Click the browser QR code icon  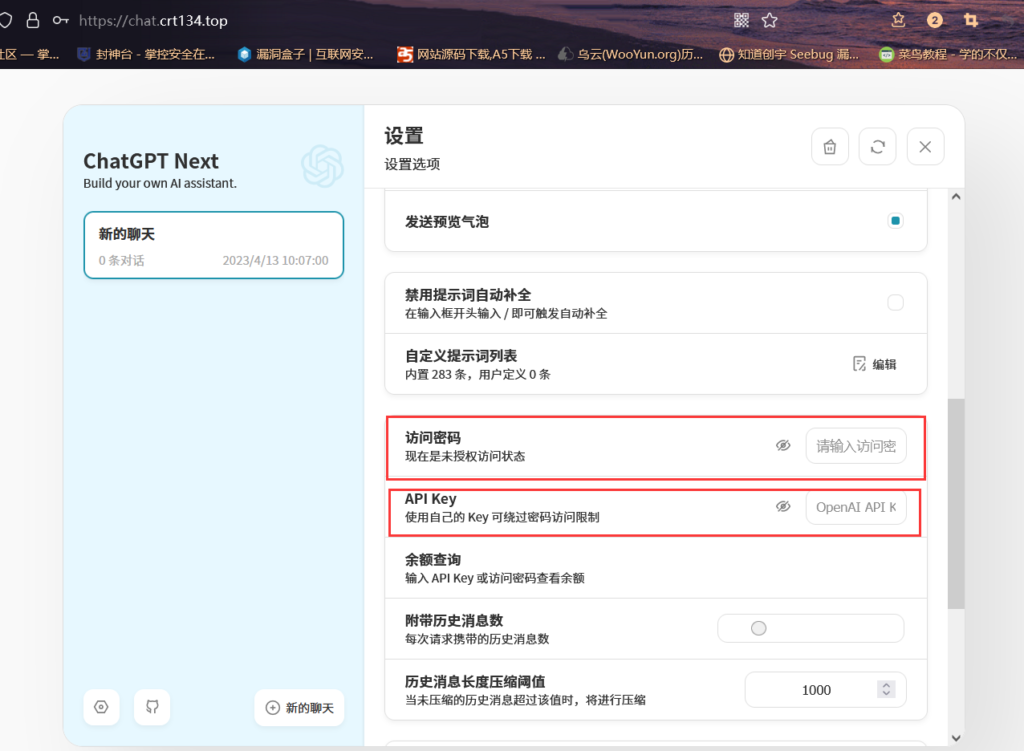(x=741, y=20)
